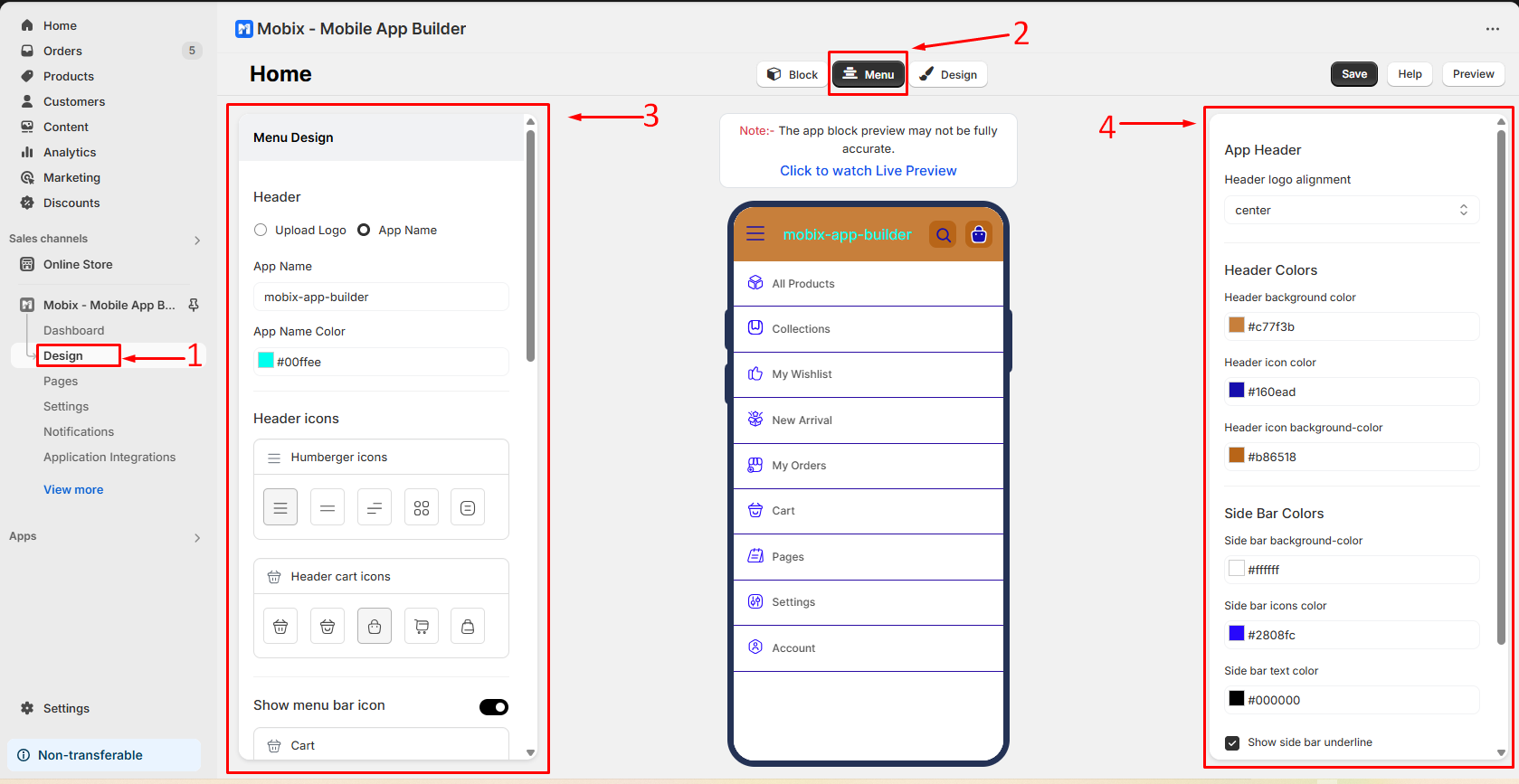The height and width of the screenshot is (784, 1519).
Task: Click the Header icon background-color swatch
Action: coord(1237,455)
